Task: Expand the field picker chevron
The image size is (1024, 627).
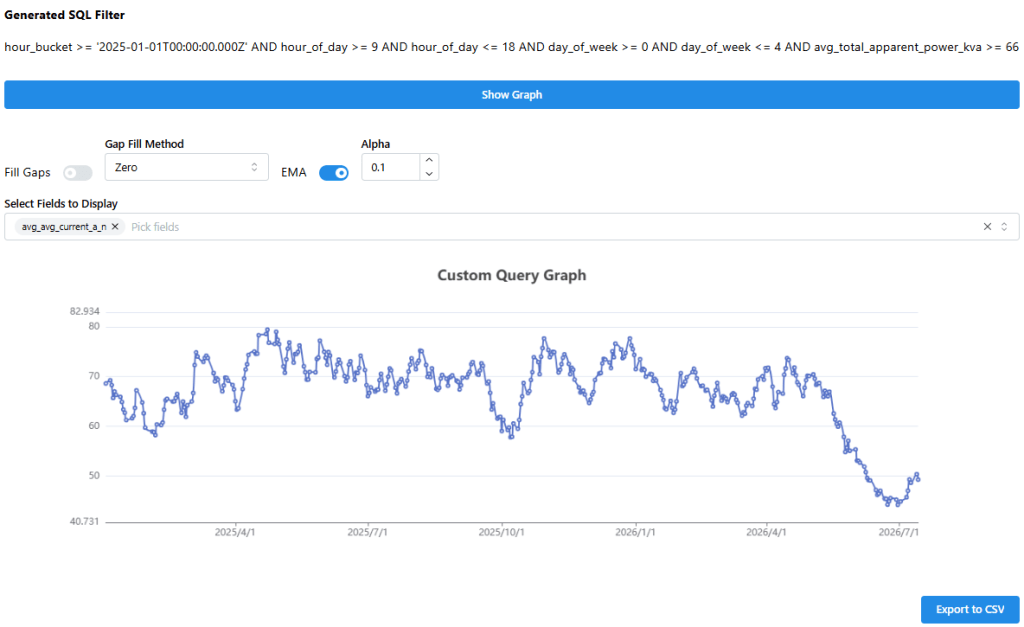Action: tap(1004, 227)
